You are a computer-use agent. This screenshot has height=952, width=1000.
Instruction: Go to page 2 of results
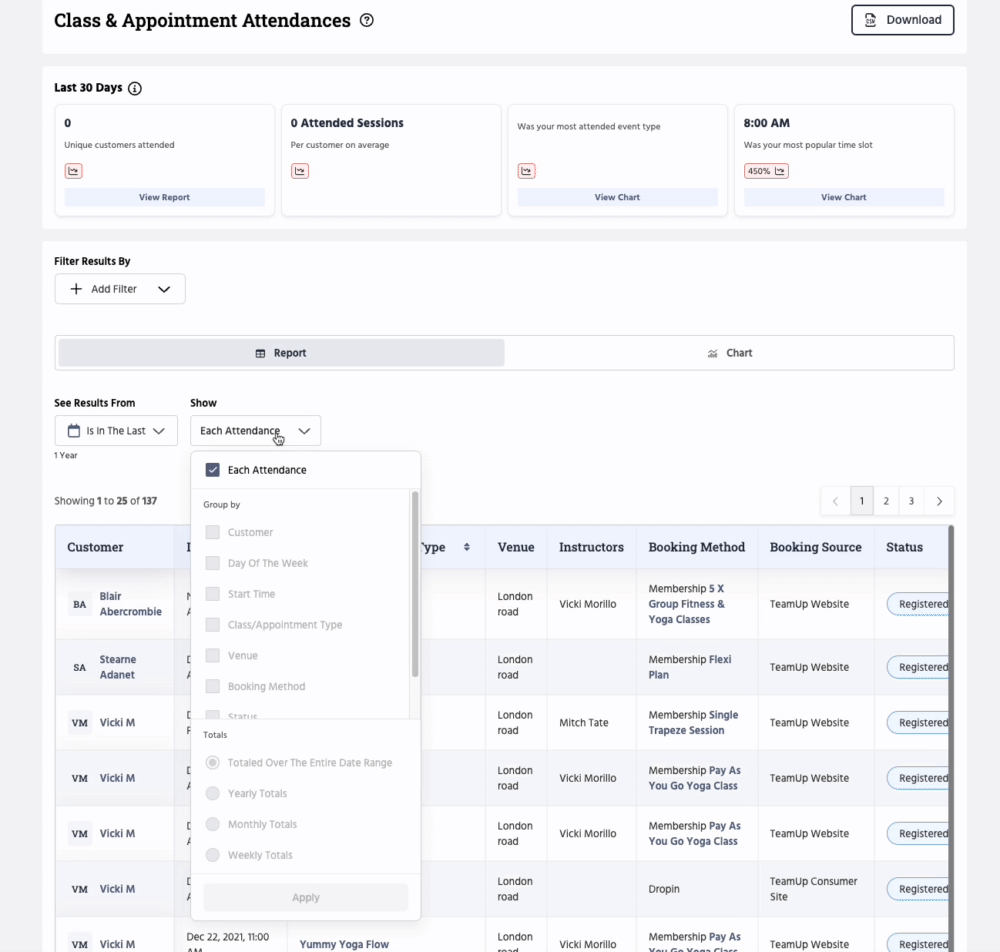pos(886,501)
